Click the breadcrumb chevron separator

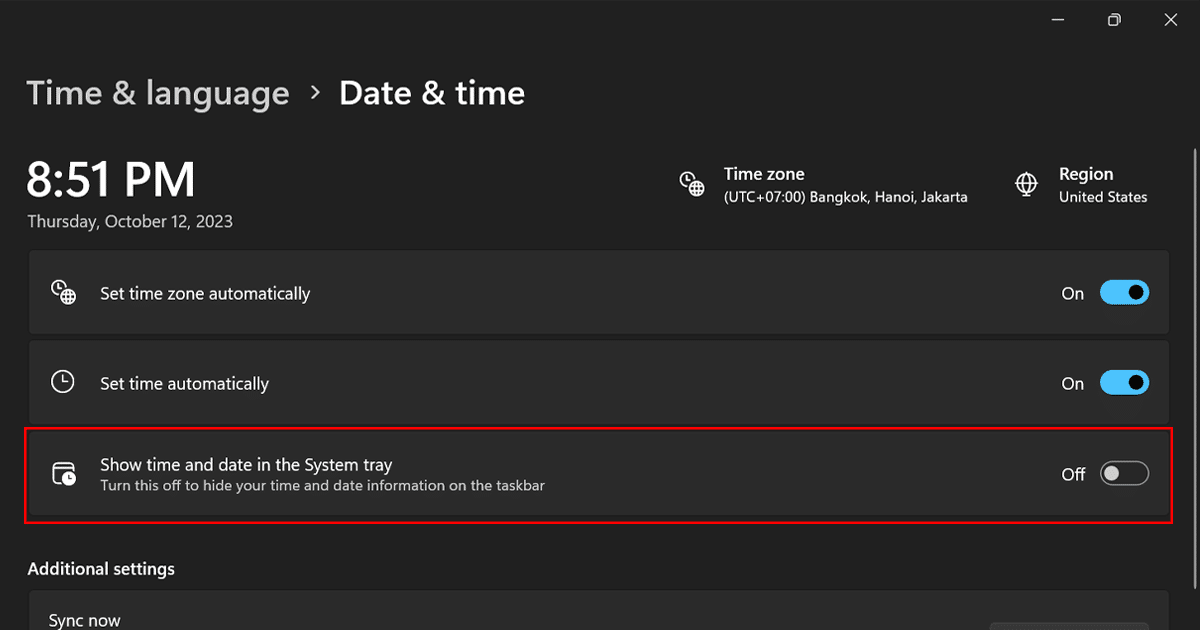click(x=315, y=93)
